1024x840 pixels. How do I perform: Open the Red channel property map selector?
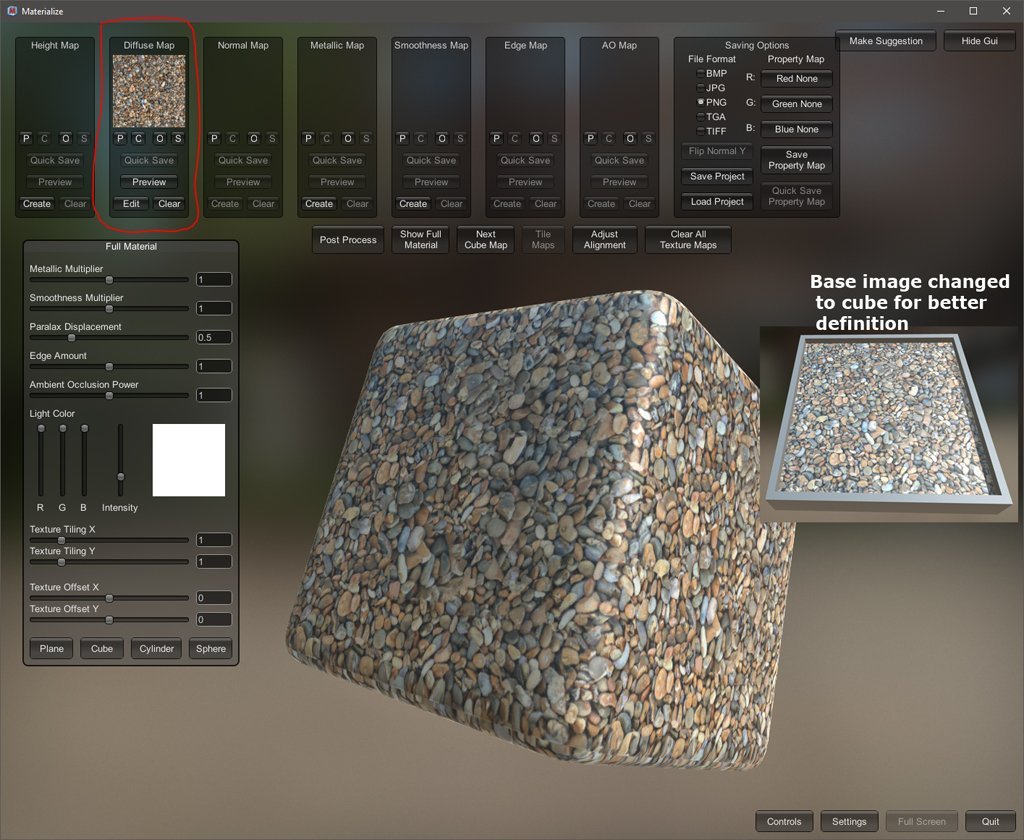point(796,79)
